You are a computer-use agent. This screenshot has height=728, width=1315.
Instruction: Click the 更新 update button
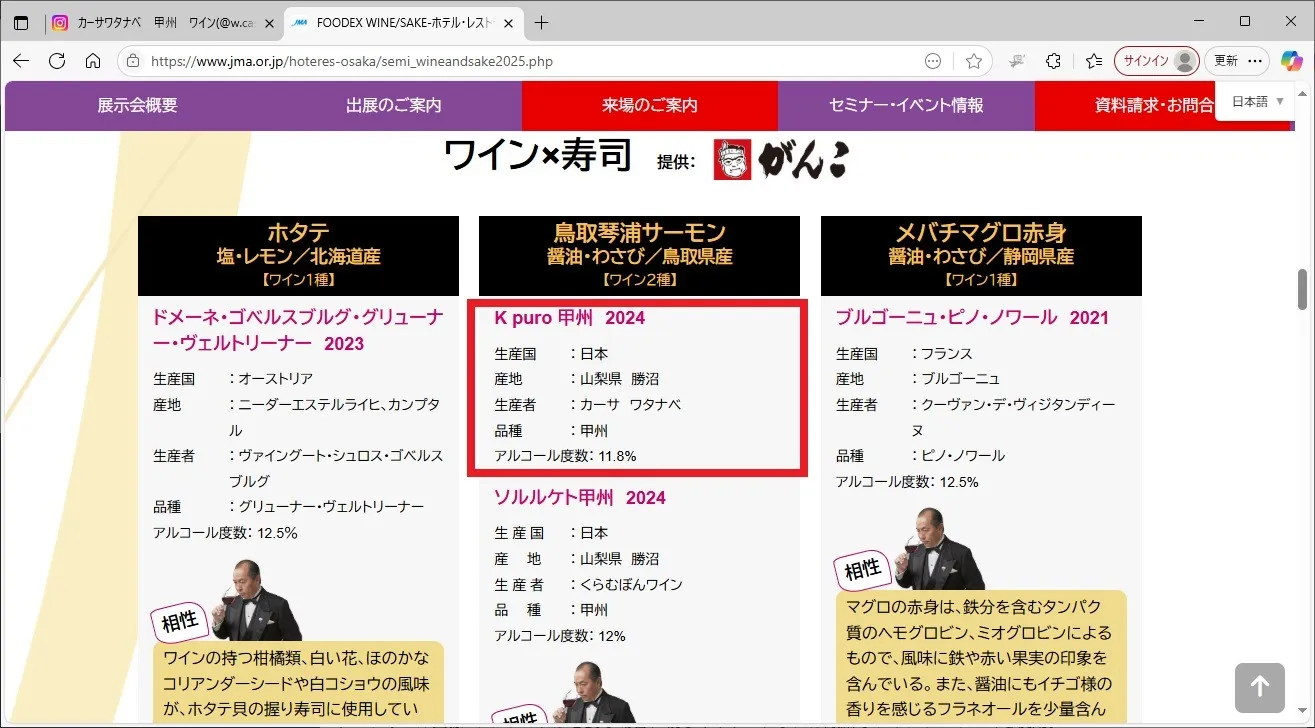click(x=1226, y=61)
